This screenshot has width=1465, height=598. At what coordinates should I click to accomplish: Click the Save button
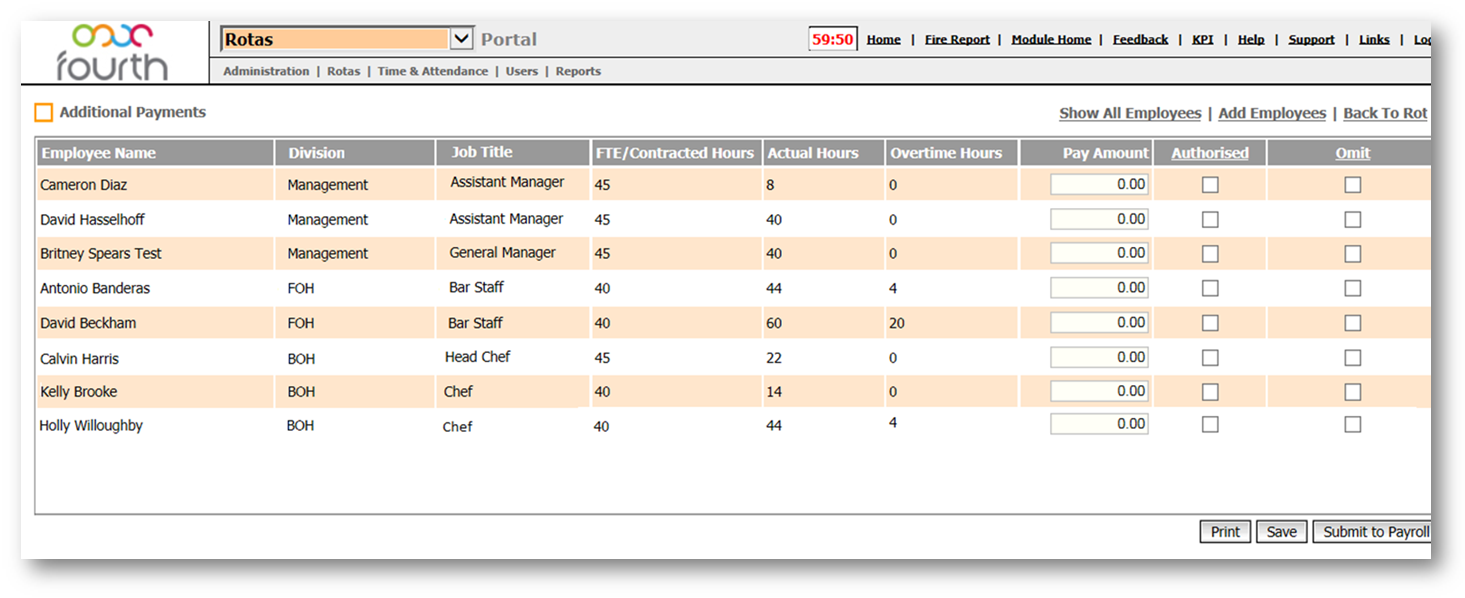click(x=1281, y=532)
